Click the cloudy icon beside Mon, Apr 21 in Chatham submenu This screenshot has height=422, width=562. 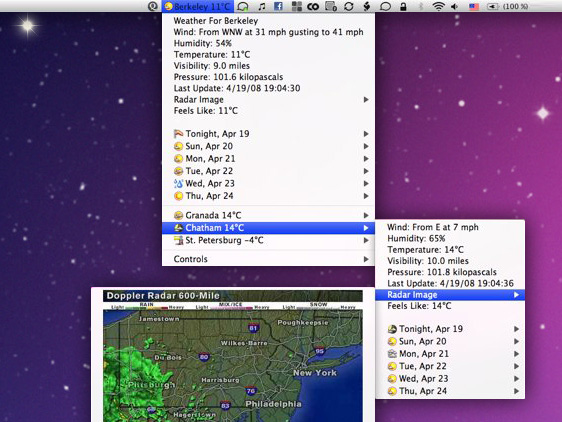392,354
